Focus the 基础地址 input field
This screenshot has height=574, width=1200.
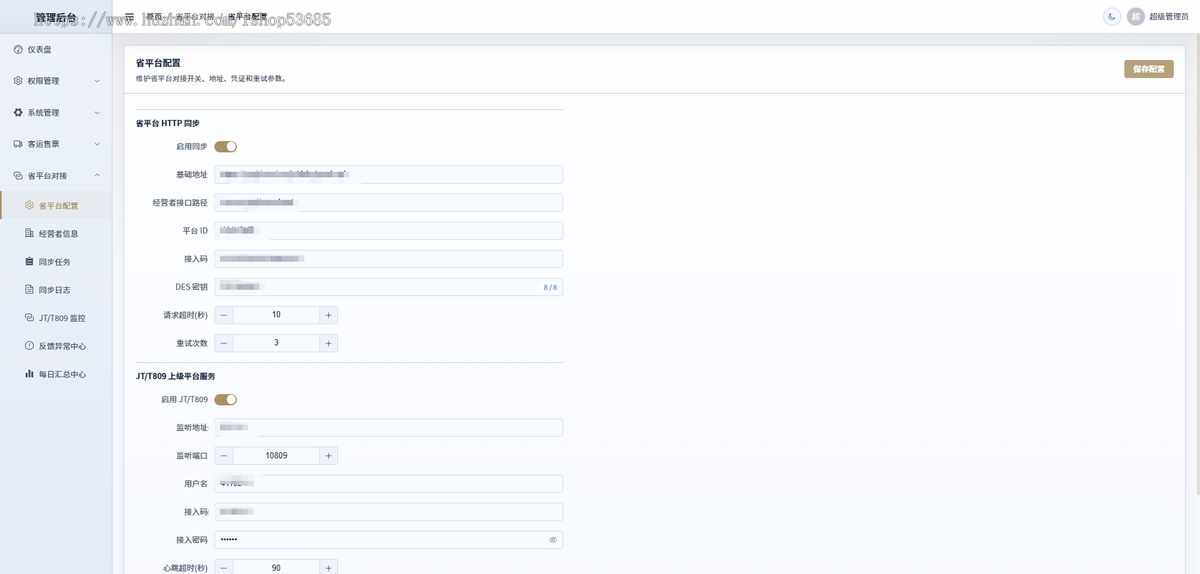pyautogui.click(x=389, y=175)
